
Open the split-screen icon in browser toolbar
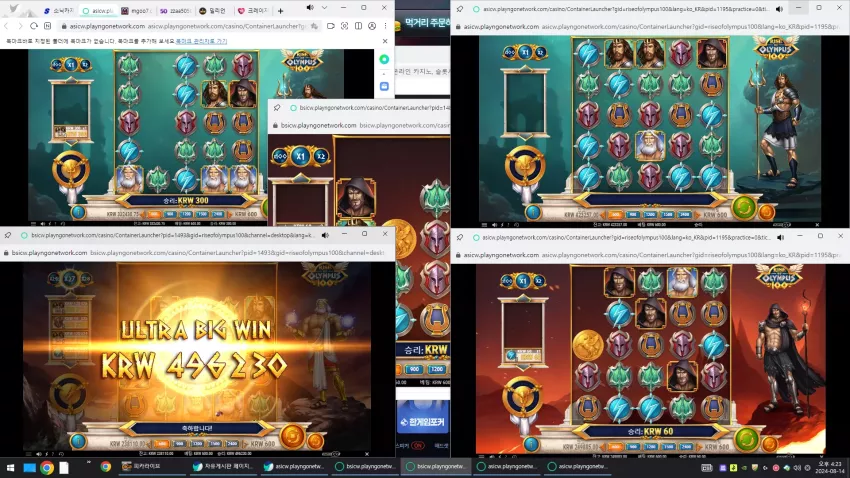358,26
